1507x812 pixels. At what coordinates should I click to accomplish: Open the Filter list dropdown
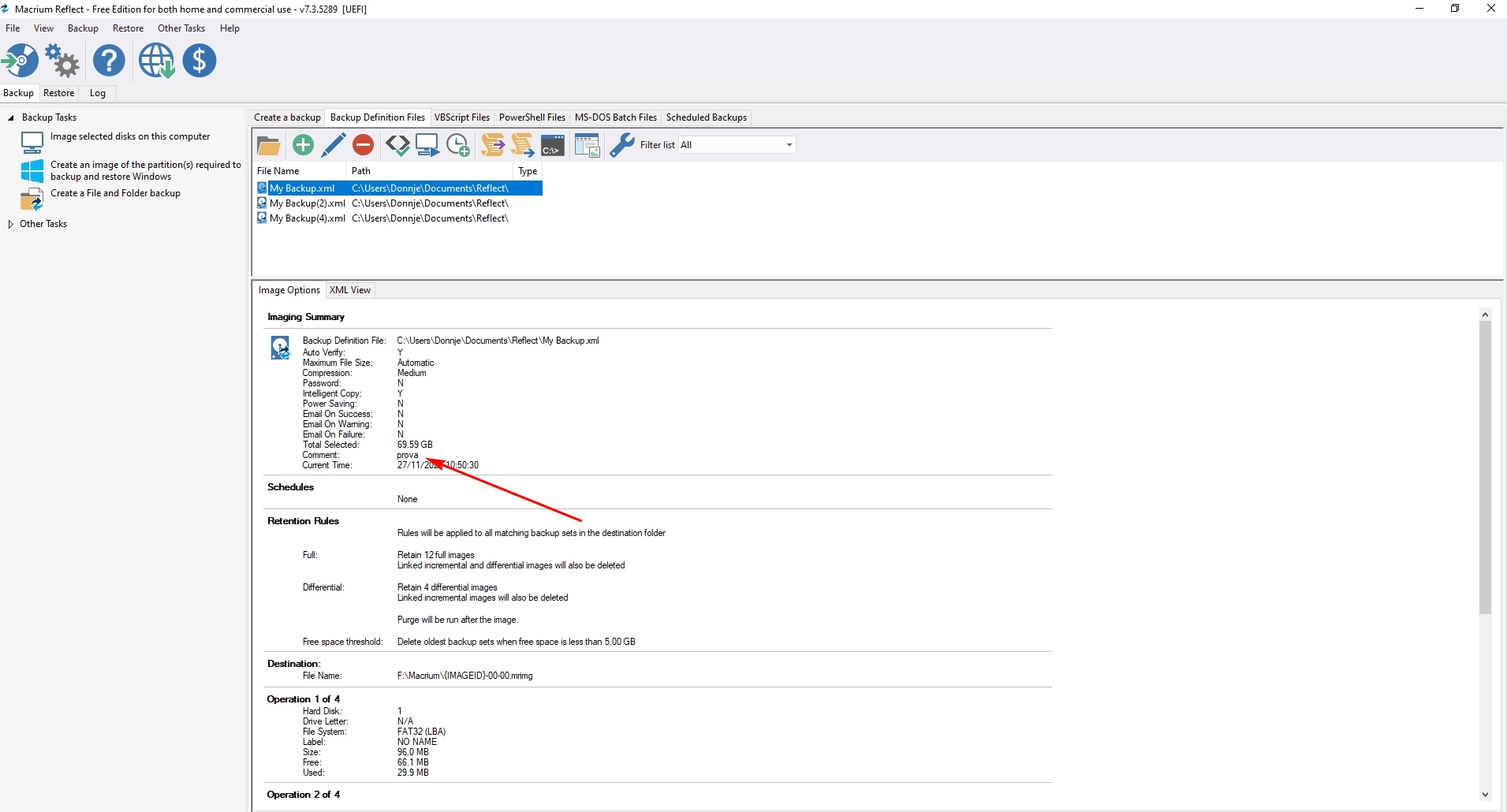tap(737, 145)
